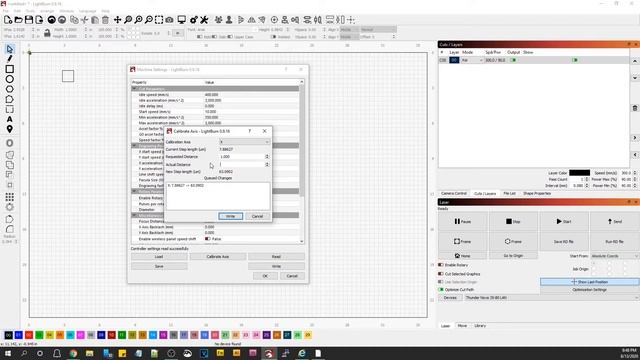Screen dimensions: 640x360
Task: Click the Open folder toolbar icon
Action: (18, 20)
